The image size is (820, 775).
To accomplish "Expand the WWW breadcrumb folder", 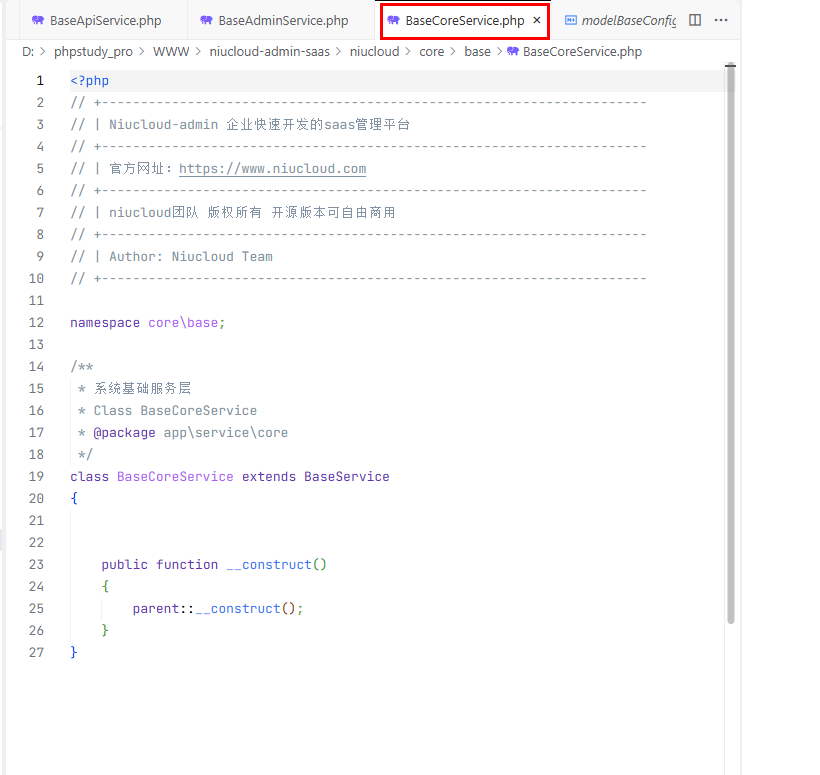I will pos(170,51).
